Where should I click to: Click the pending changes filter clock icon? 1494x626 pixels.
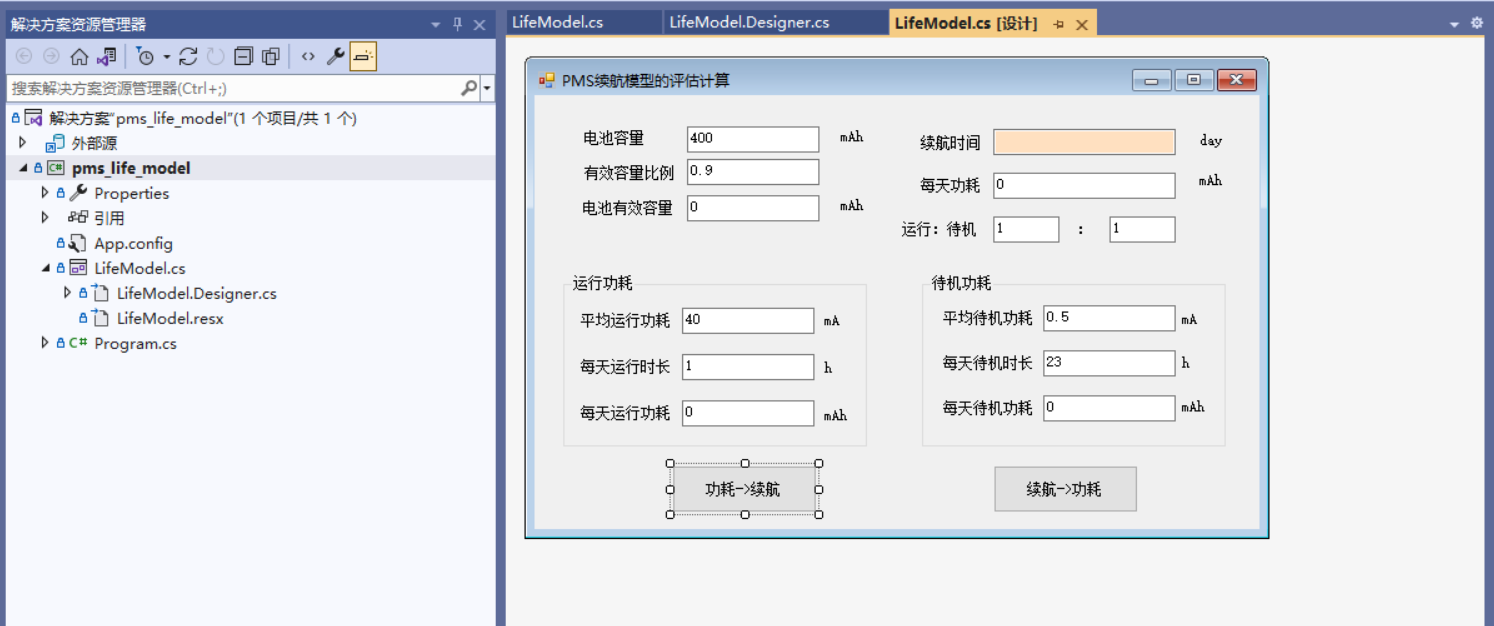147,56
